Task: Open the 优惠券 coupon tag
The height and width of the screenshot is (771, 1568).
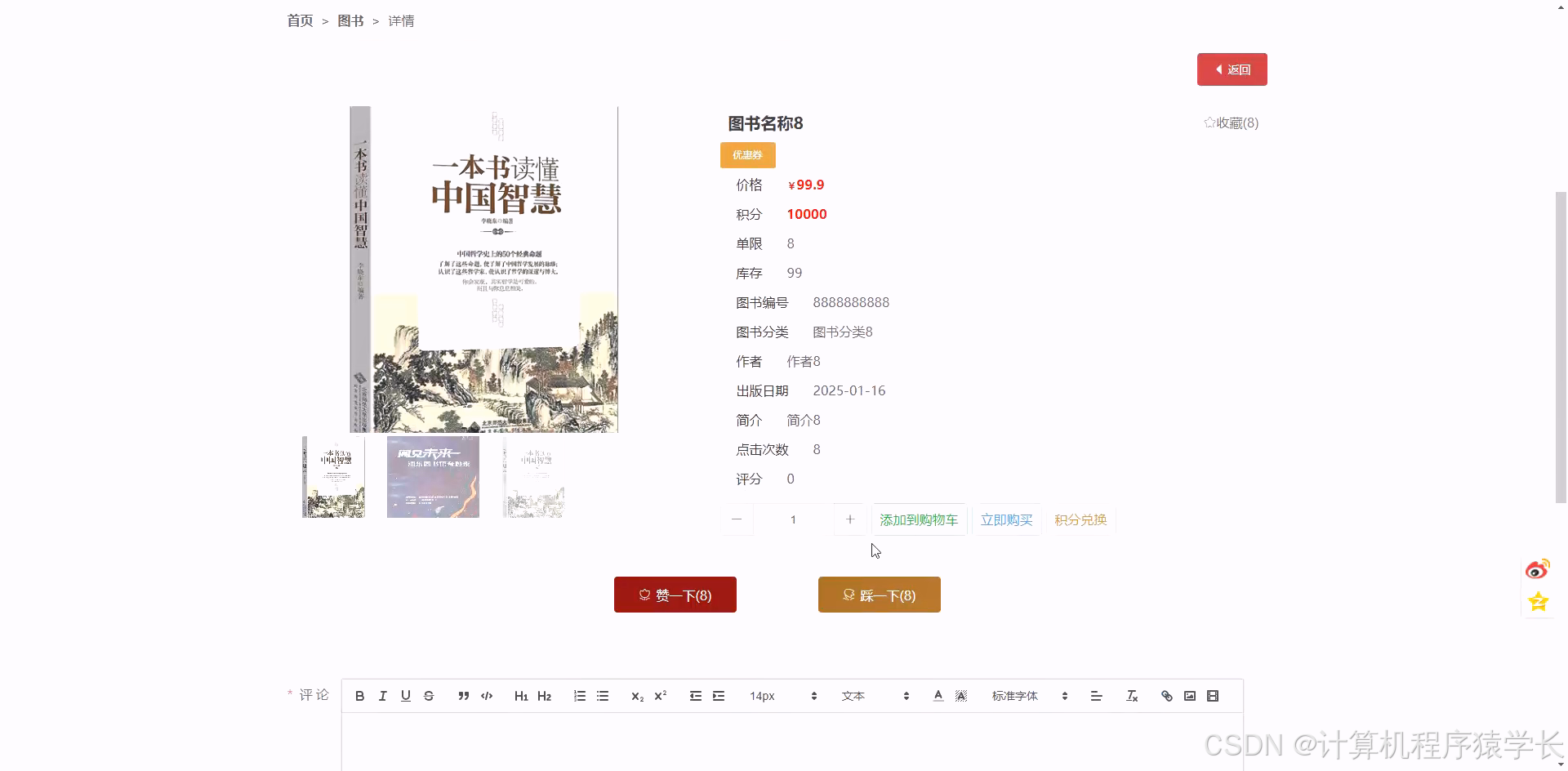Action: point(747,155)
